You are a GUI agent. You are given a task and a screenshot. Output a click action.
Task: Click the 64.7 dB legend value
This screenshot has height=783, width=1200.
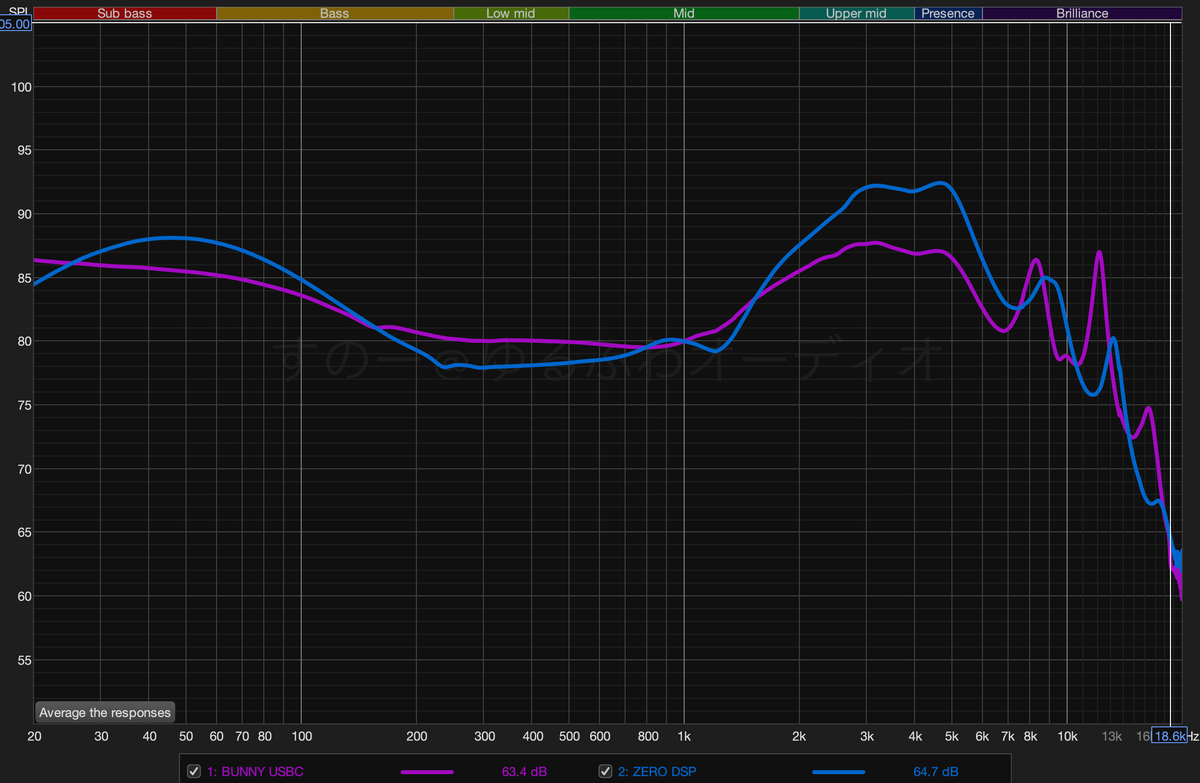(936, 772)
